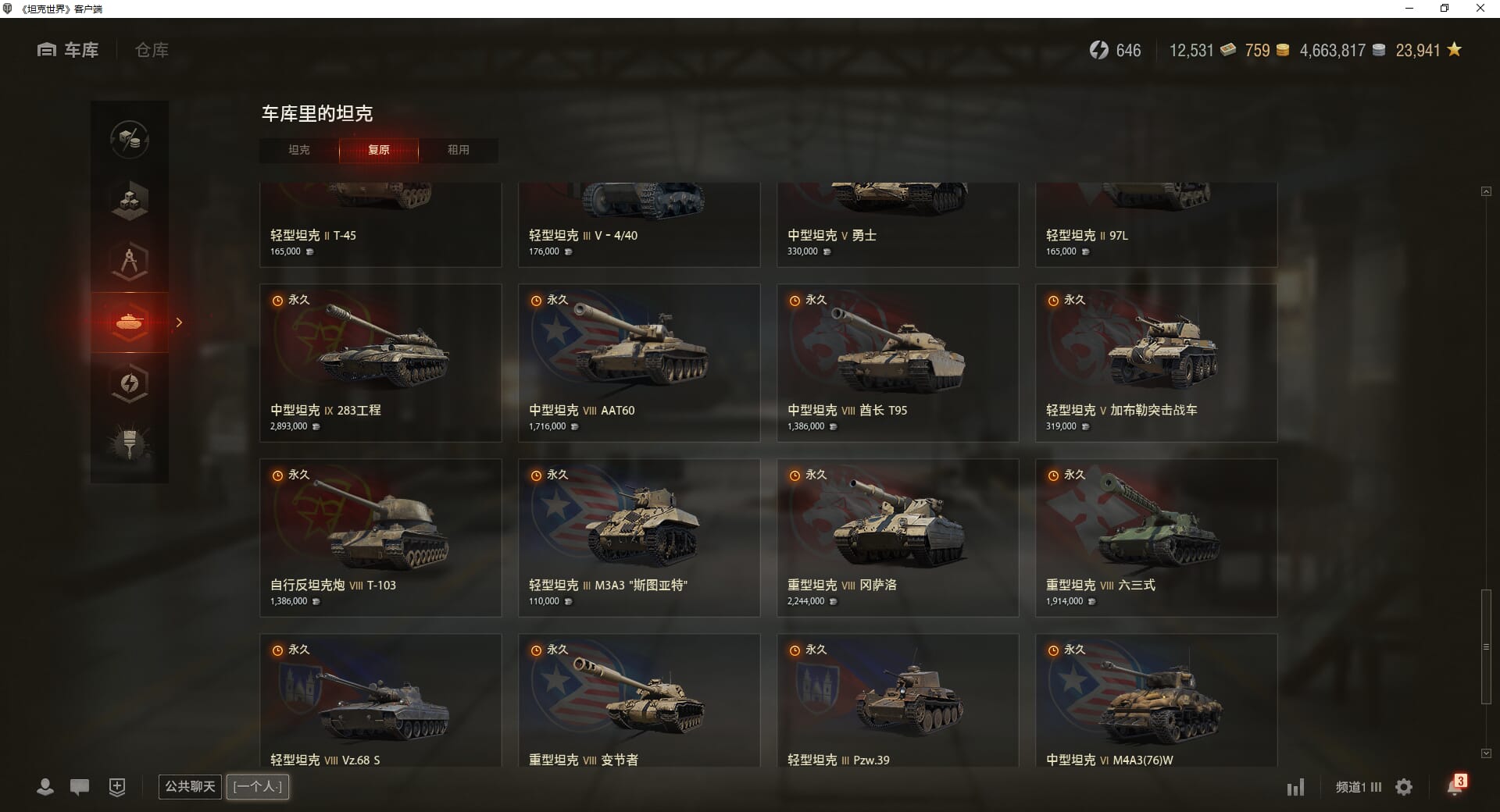Switch to the 坦克 tab
Viewport: 1500px width, 812px height.
299,150
